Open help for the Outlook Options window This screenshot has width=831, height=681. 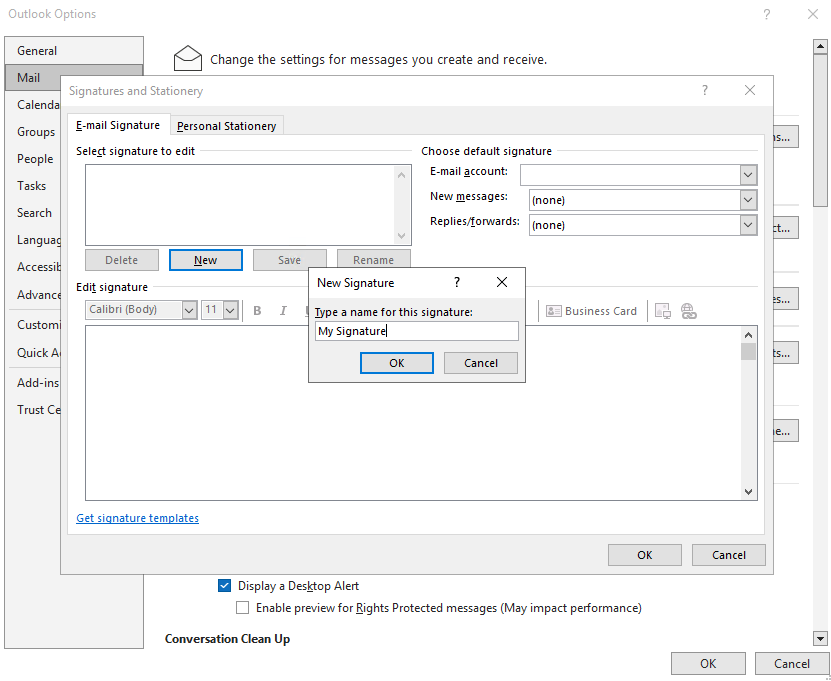tap(767, 14)
